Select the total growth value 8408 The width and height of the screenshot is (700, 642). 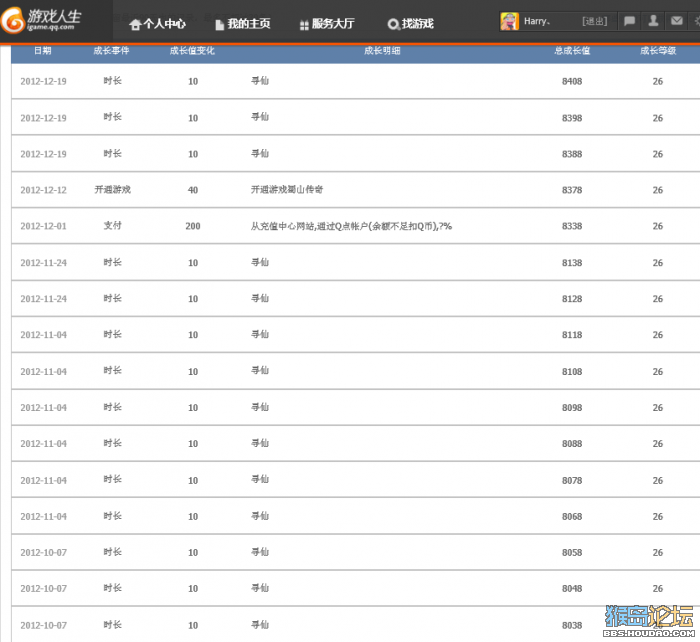coord(572,81)
